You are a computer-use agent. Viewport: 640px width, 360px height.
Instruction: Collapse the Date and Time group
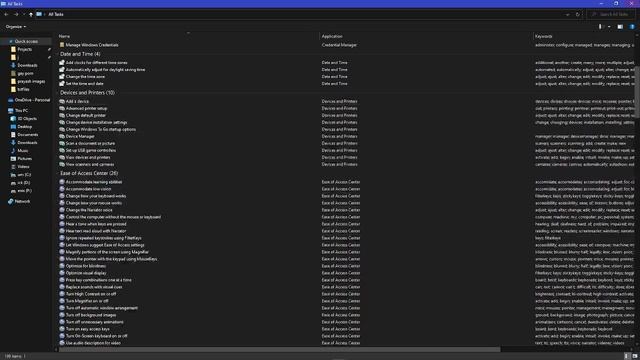coord(80,54)
